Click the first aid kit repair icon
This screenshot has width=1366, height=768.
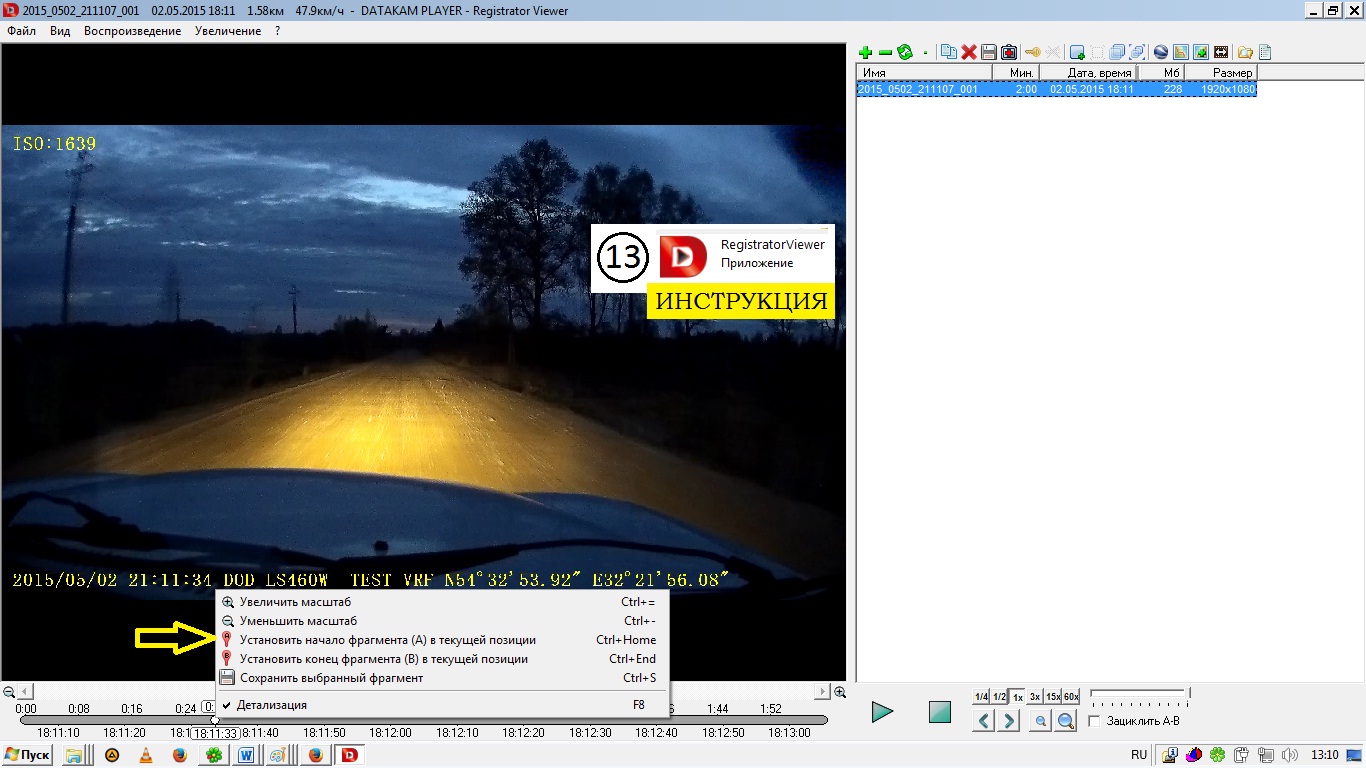pyautogui.click(x=1009, y=52)
